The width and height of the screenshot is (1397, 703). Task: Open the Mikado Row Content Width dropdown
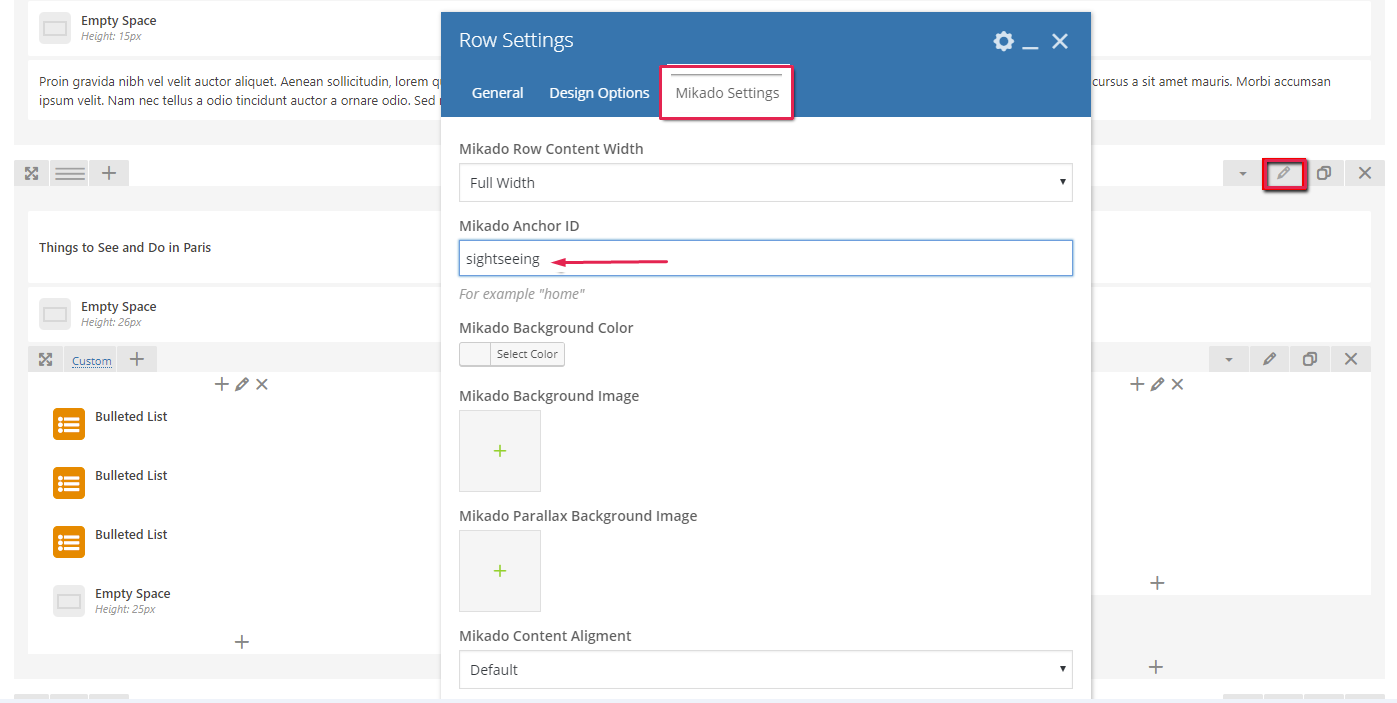[x=765, y=183]
